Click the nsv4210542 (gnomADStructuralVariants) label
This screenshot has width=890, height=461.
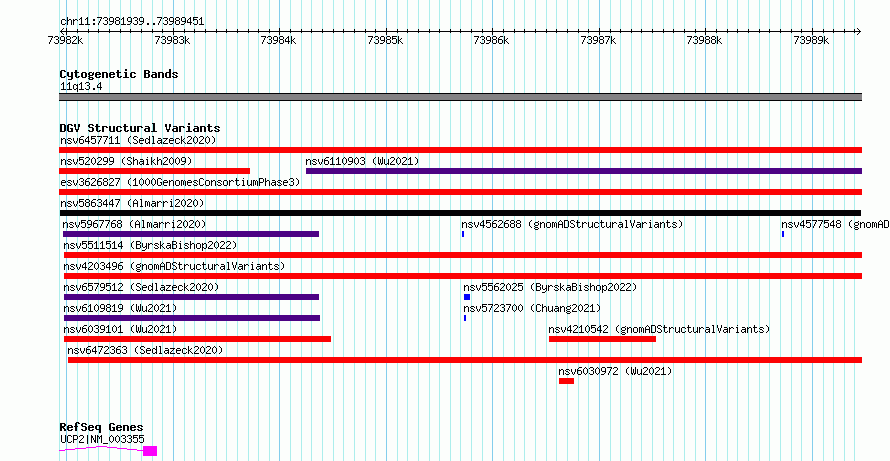[x=659, y=329]
